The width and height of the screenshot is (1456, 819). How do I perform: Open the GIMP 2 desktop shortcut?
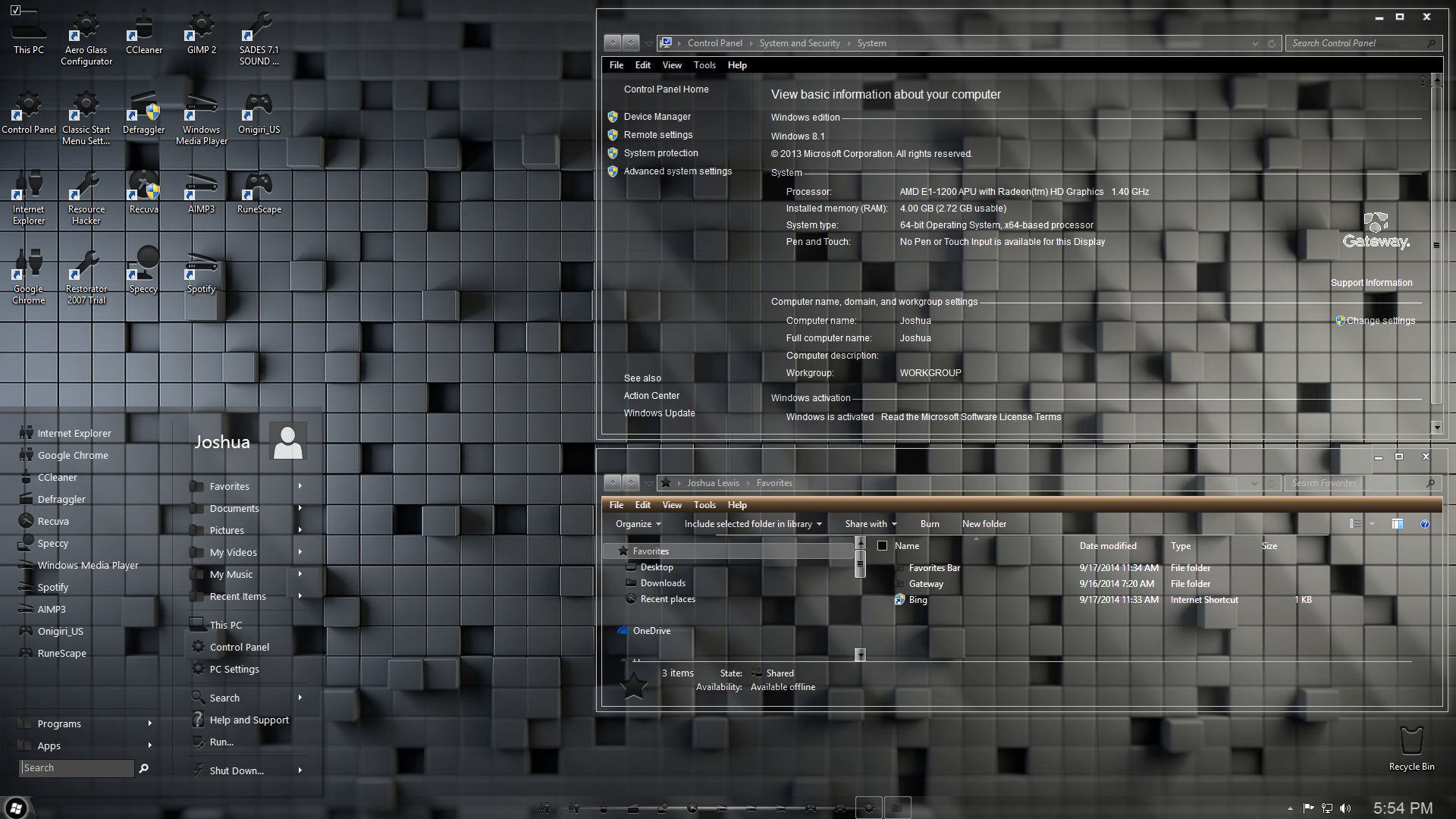pyautogui.click(x=201, y=30)
